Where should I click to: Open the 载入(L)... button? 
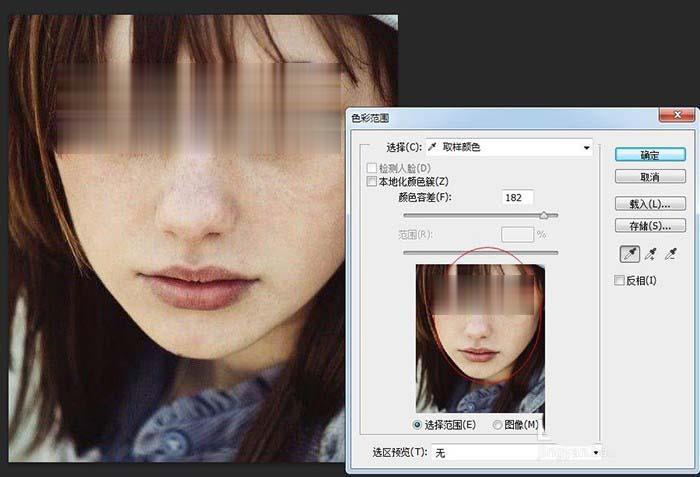pos(650,204)
